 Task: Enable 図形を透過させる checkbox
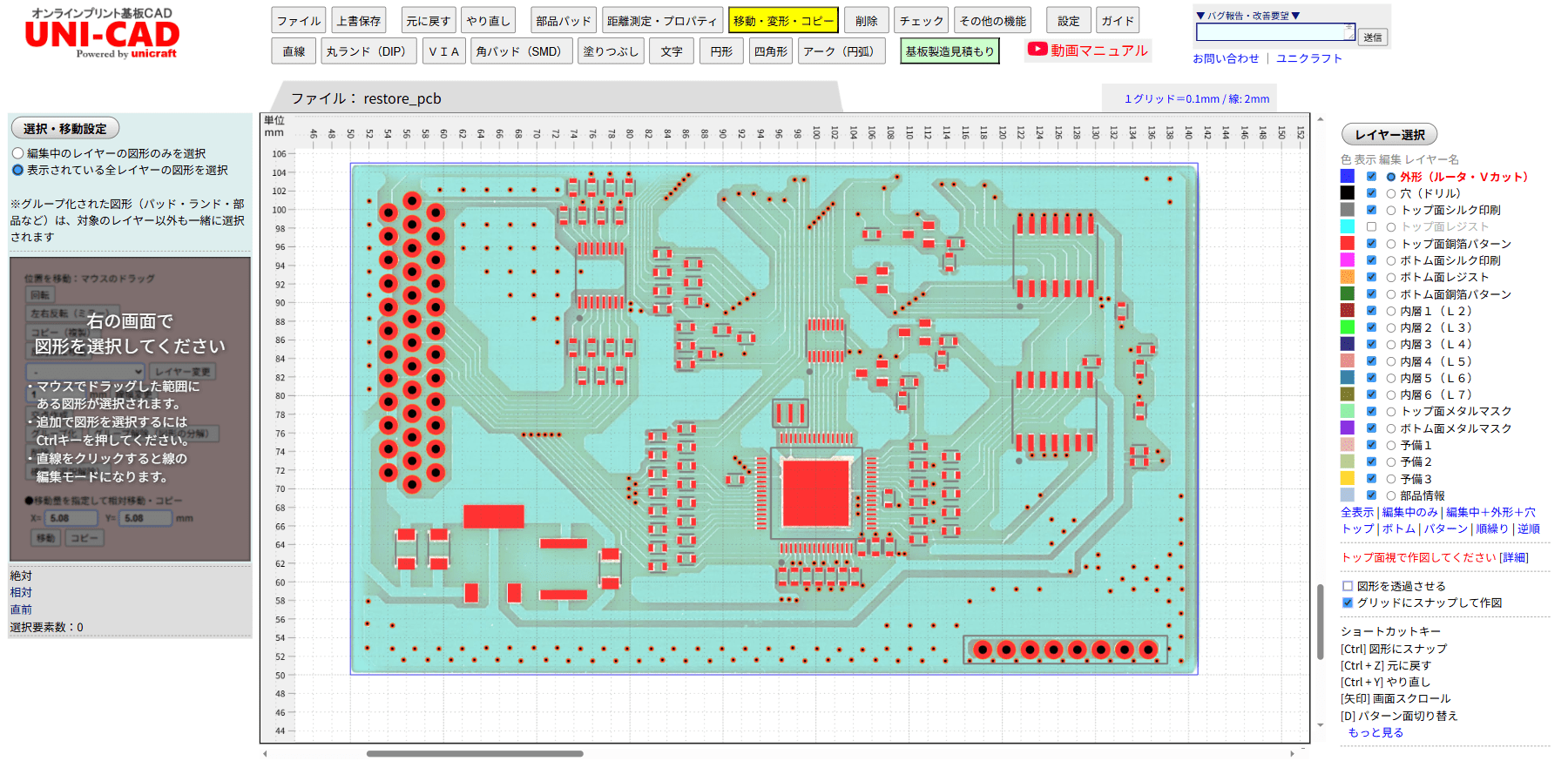[x=1348, y=586]
